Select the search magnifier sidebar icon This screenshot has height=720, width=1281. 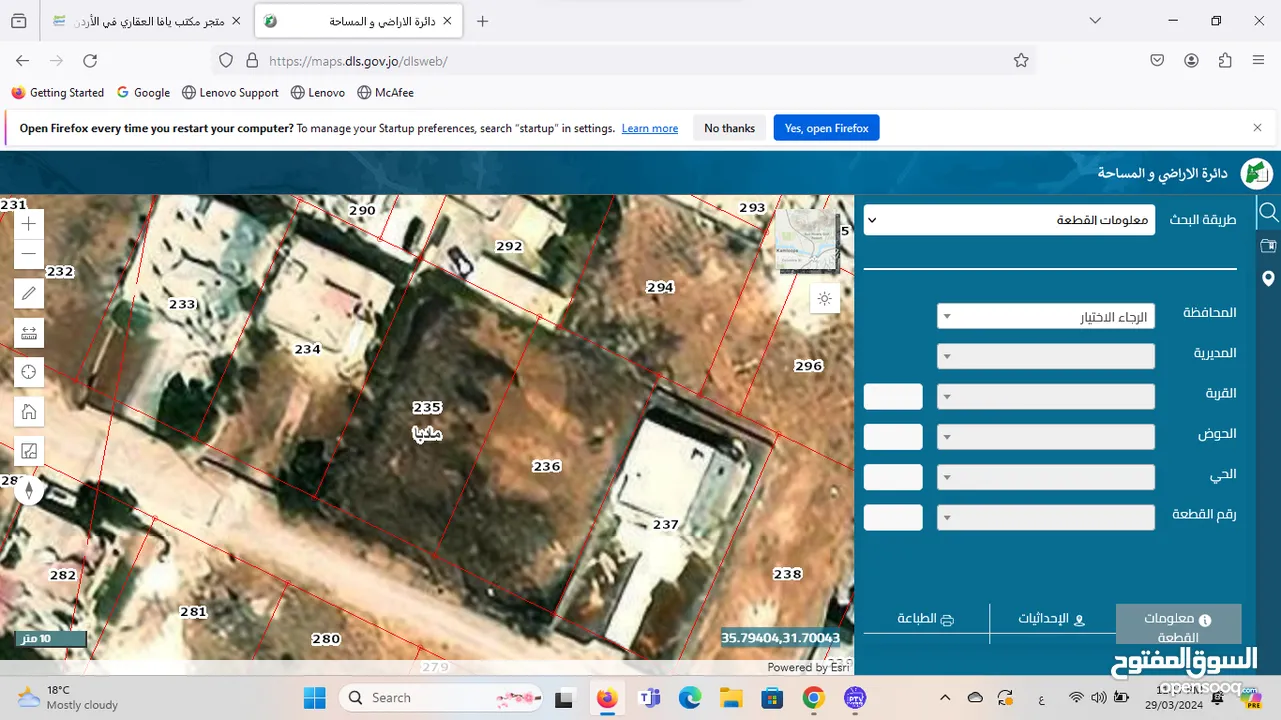(1268, 212)
